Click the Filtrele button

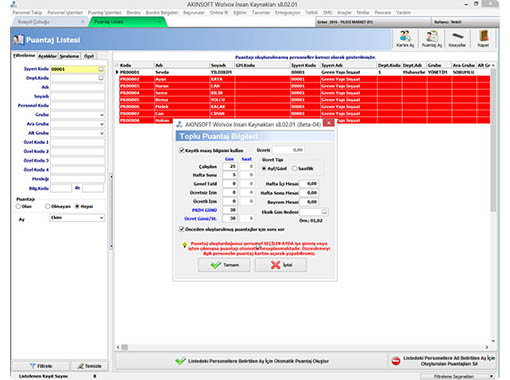coord(41,366)
